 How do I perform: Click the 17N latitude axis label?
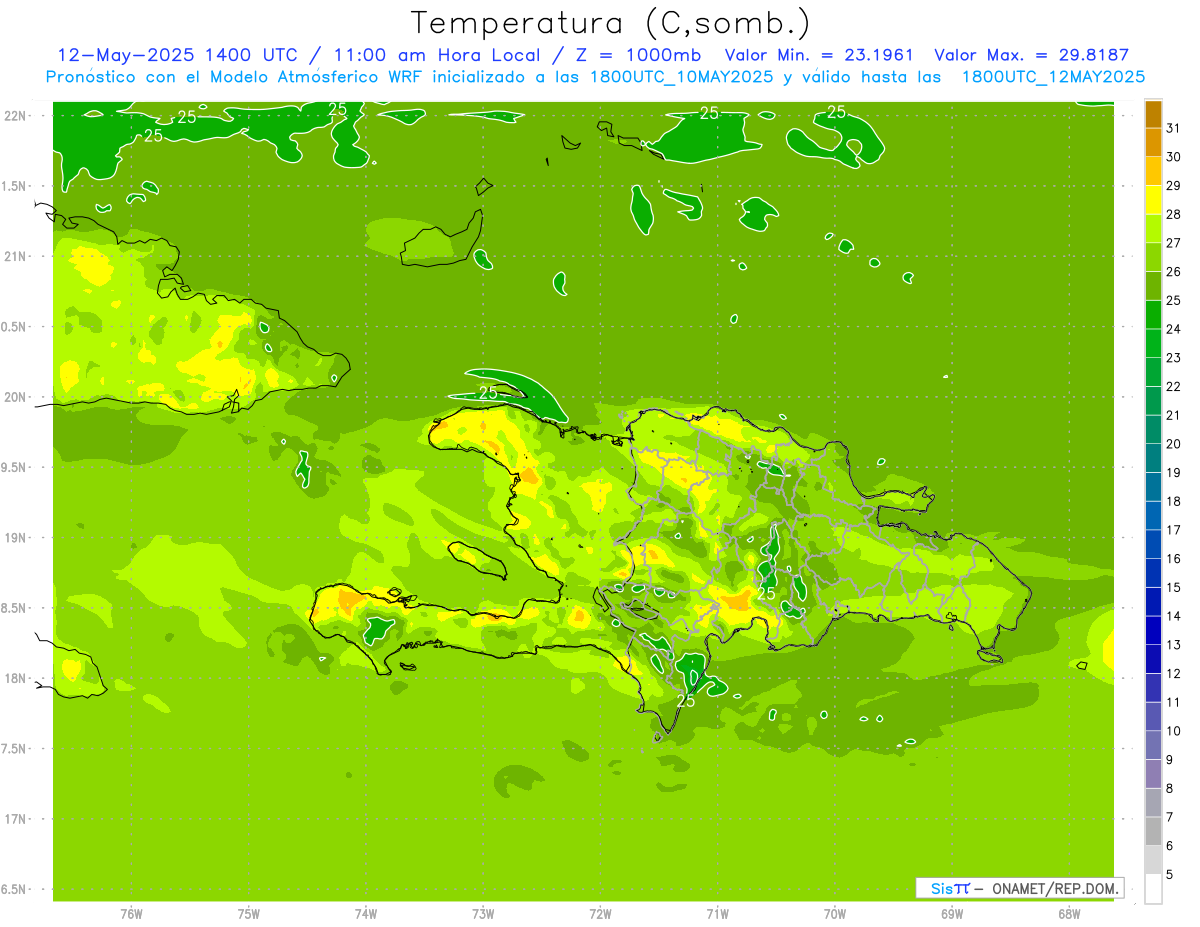[15, 819]
